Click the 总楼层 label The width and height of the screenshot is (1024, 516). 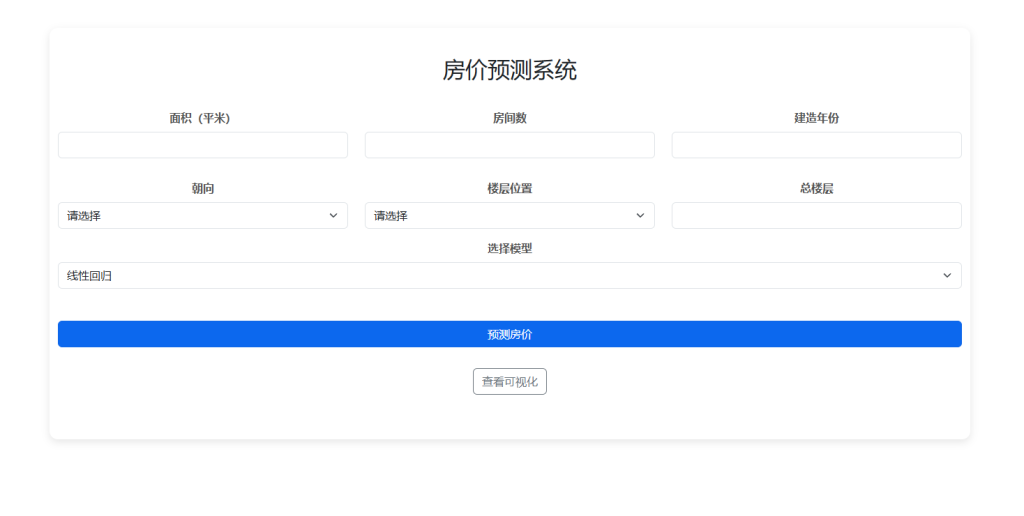(x=816, y=188)
